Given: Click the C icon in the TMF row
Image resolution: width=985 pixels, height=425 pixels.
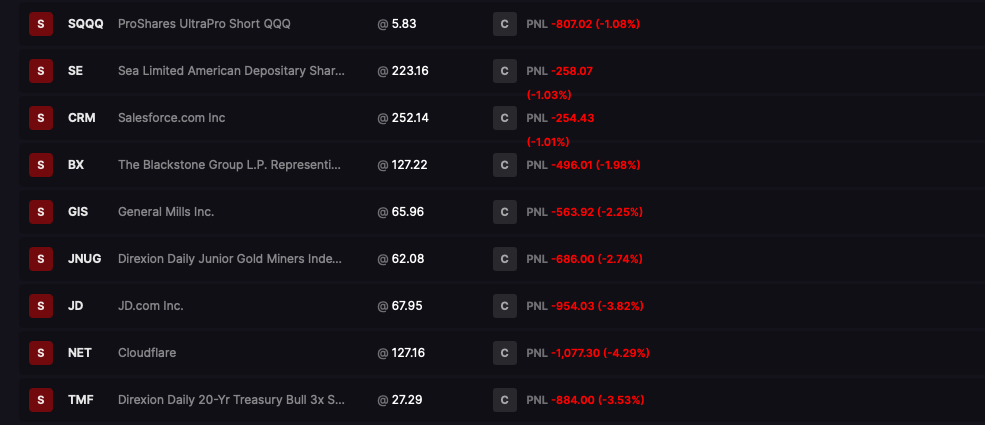Looking at the screenshot, I should 504,400.
